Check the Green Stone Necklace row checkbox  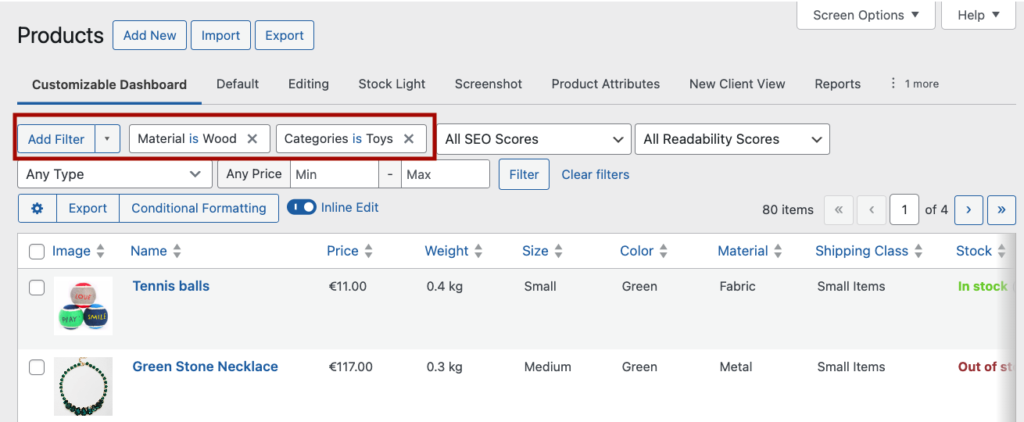pyautogui.click(x=37, y=368)
